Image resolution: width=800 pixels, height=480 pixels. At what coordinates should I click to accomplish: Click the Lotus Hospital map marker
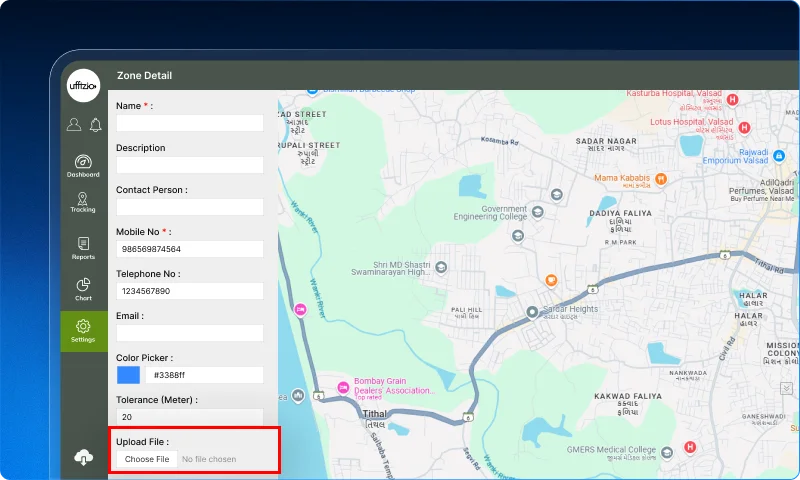click(x=744, y=128)
